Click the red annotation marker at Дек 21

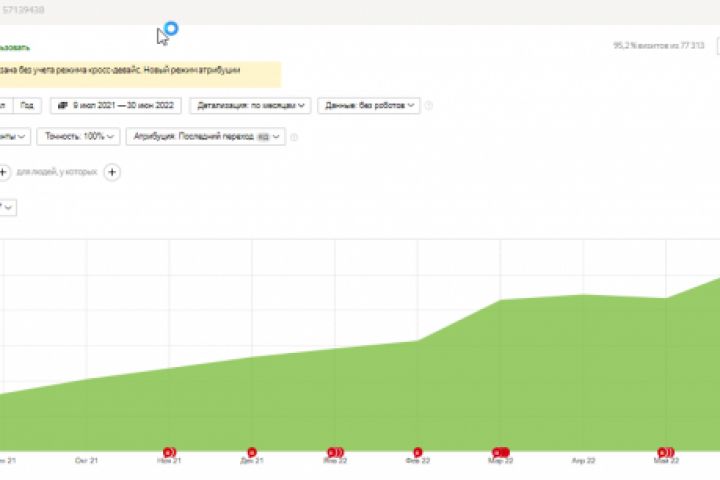pyautogui.click(x=252, y=452)
